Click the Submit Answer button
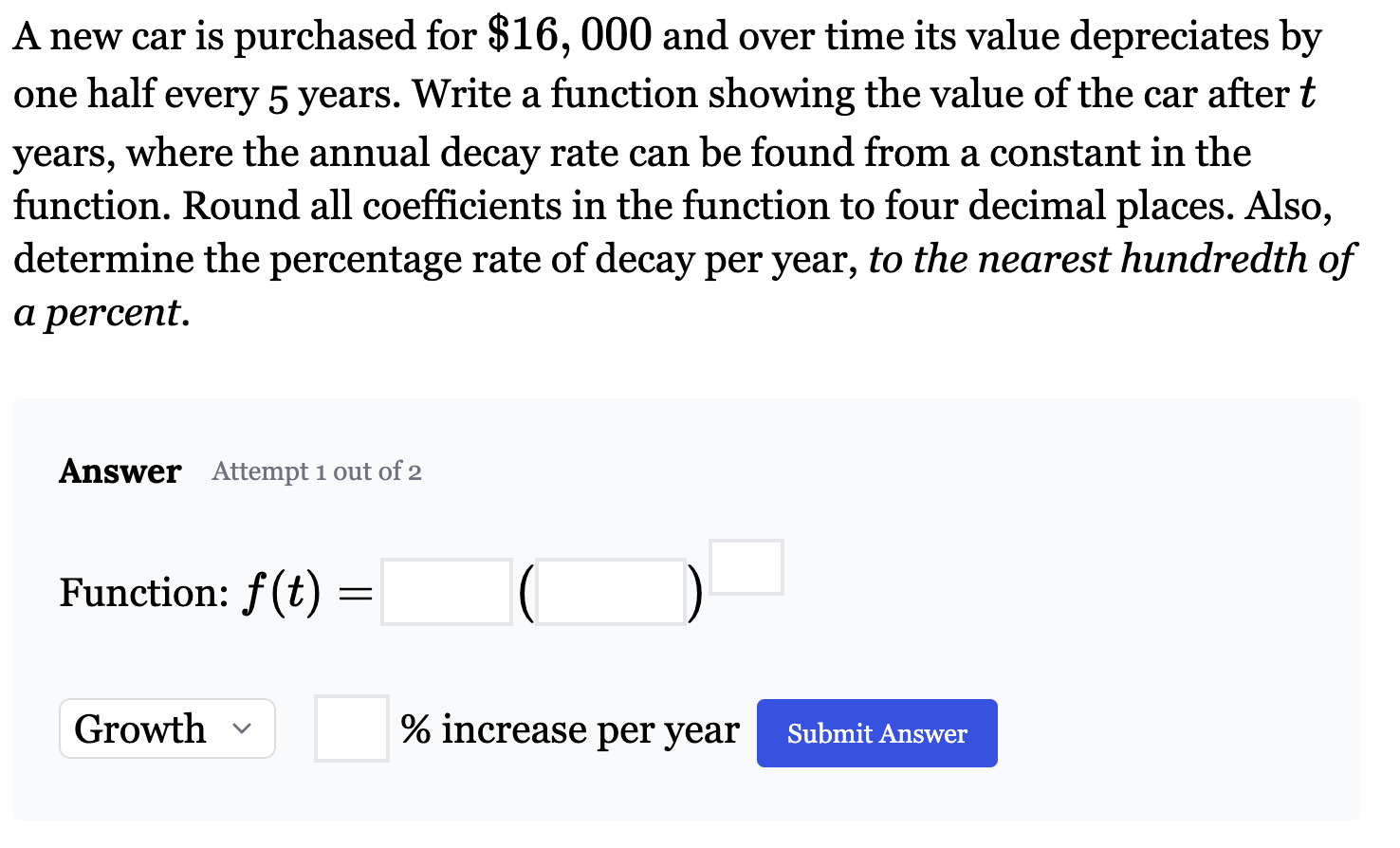This screenshot has height=848, width=1400. 875,732
